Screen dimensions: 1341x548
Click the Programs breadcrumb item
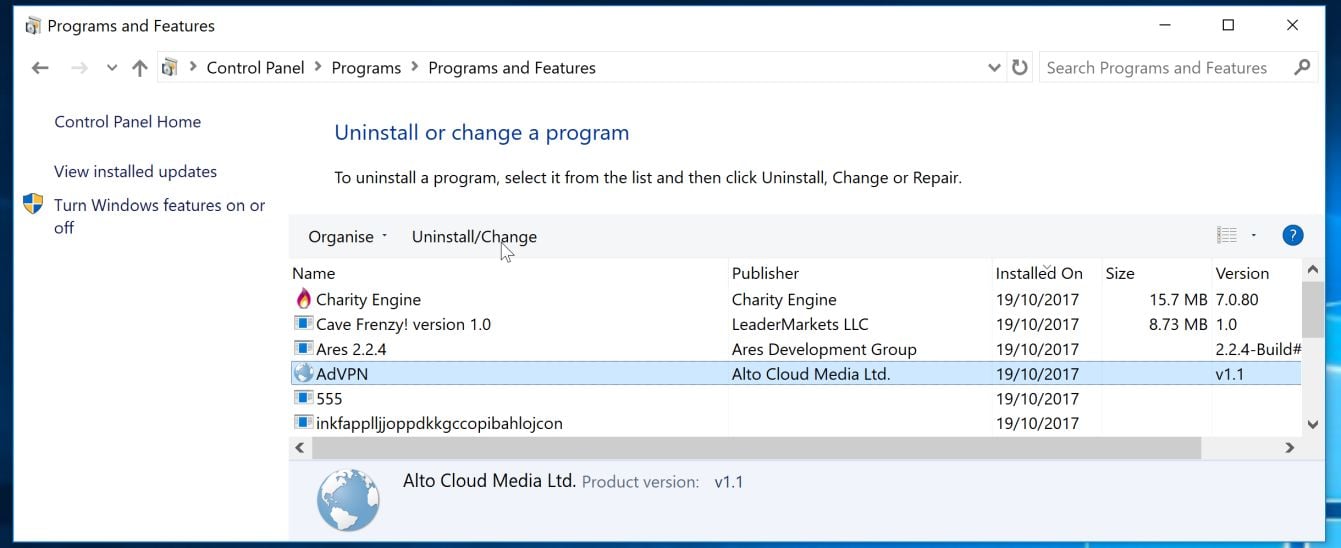point(366,68)
